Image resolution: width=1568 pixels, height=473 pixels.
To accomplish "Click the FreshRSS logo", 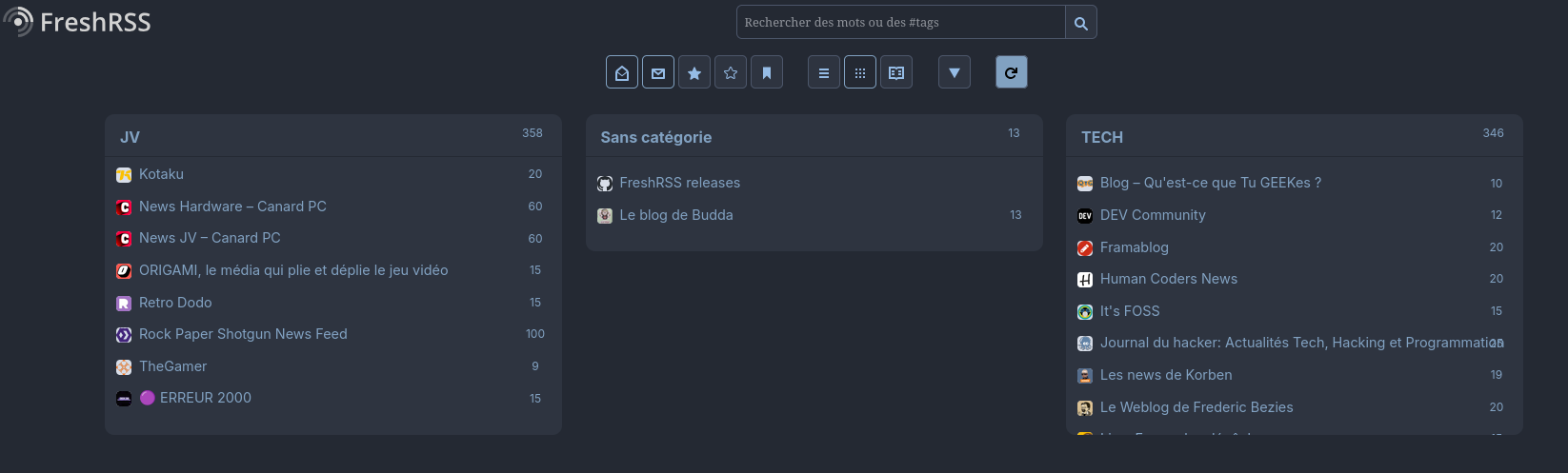I will 78,22.
